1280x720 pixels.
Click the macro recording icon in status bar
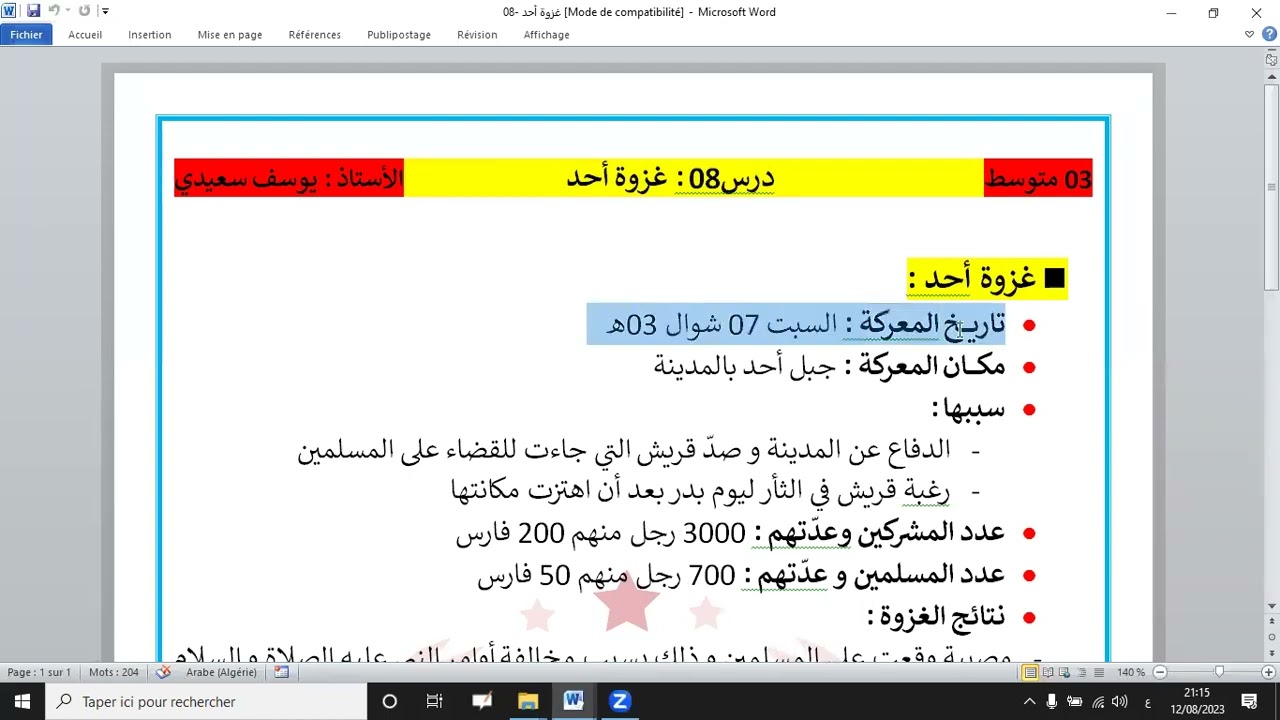pos(282,672)
